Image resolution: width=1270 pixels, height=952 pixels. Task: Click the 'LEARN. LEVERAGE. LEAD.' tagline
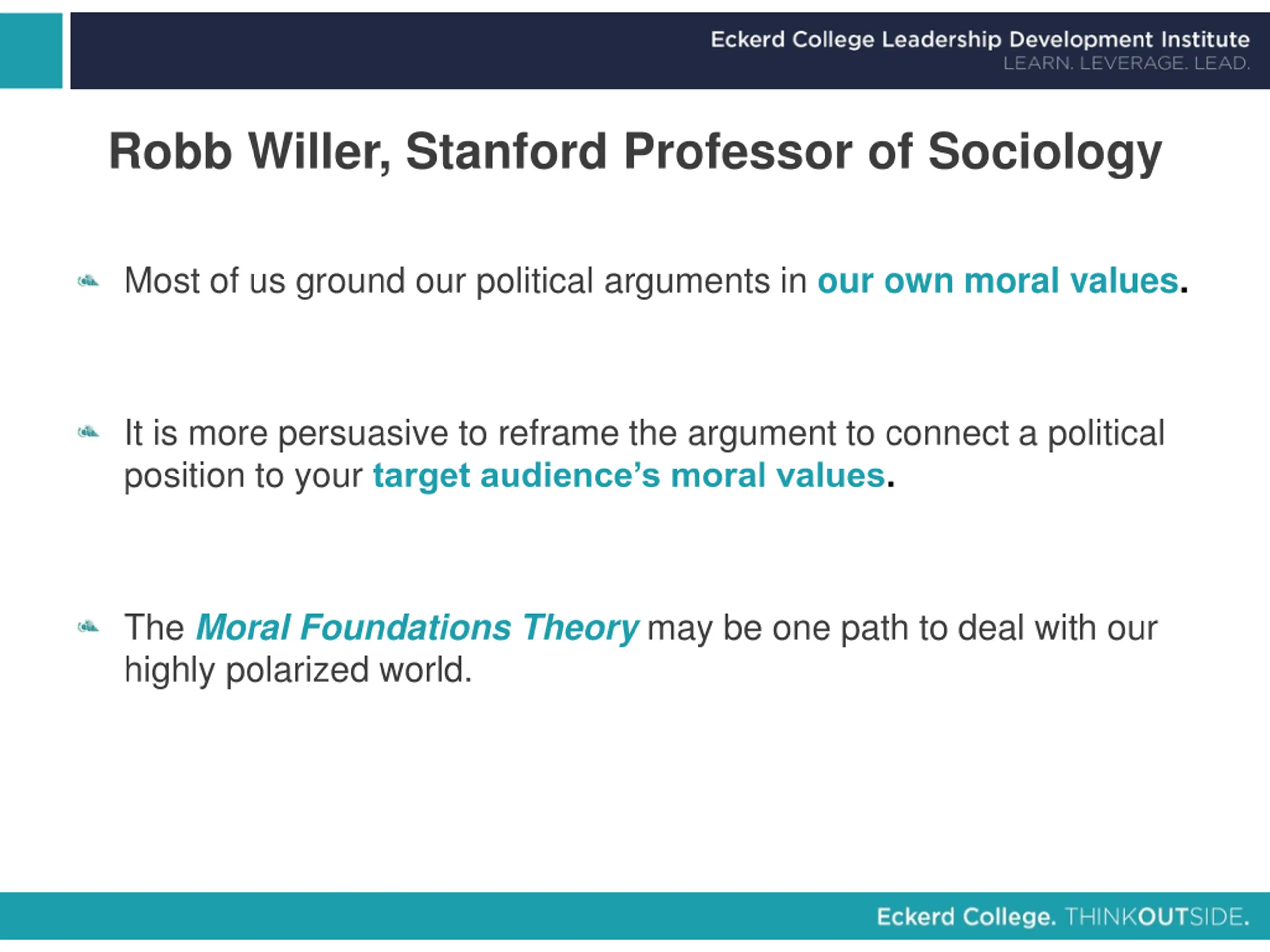1127,63
